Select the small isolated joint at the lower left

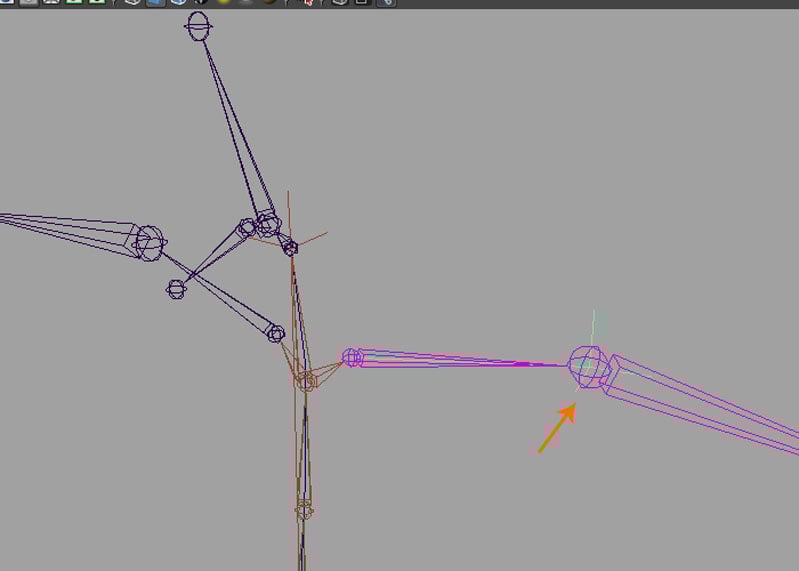pyautogui.click(x=176, y=289)
